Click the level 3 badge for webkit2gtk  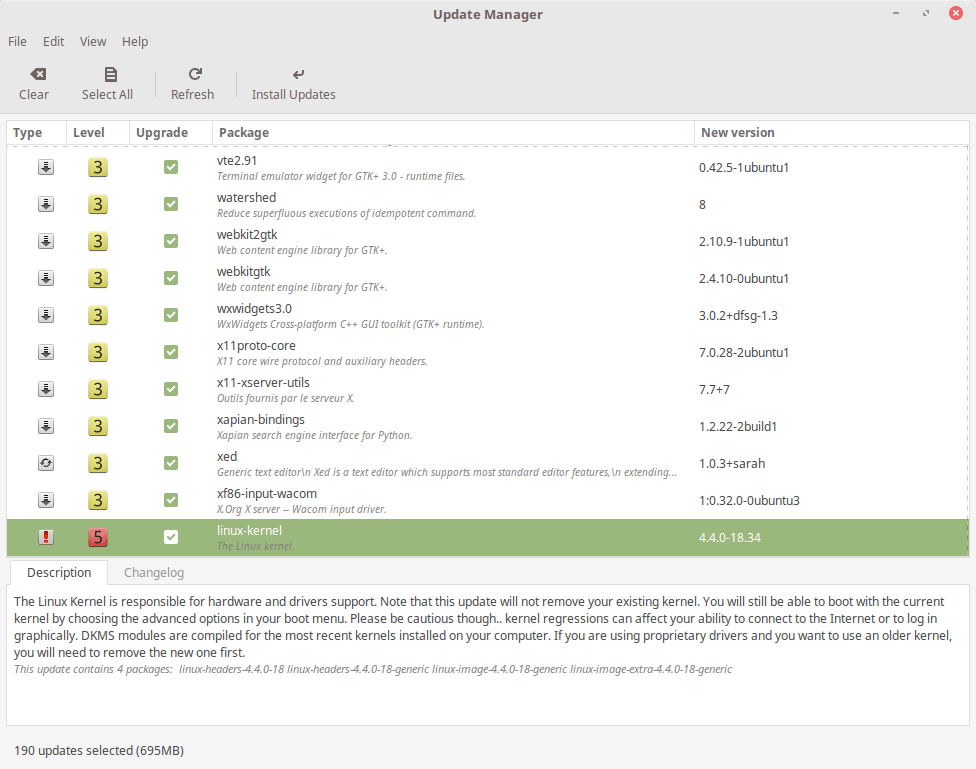(98, 241)
